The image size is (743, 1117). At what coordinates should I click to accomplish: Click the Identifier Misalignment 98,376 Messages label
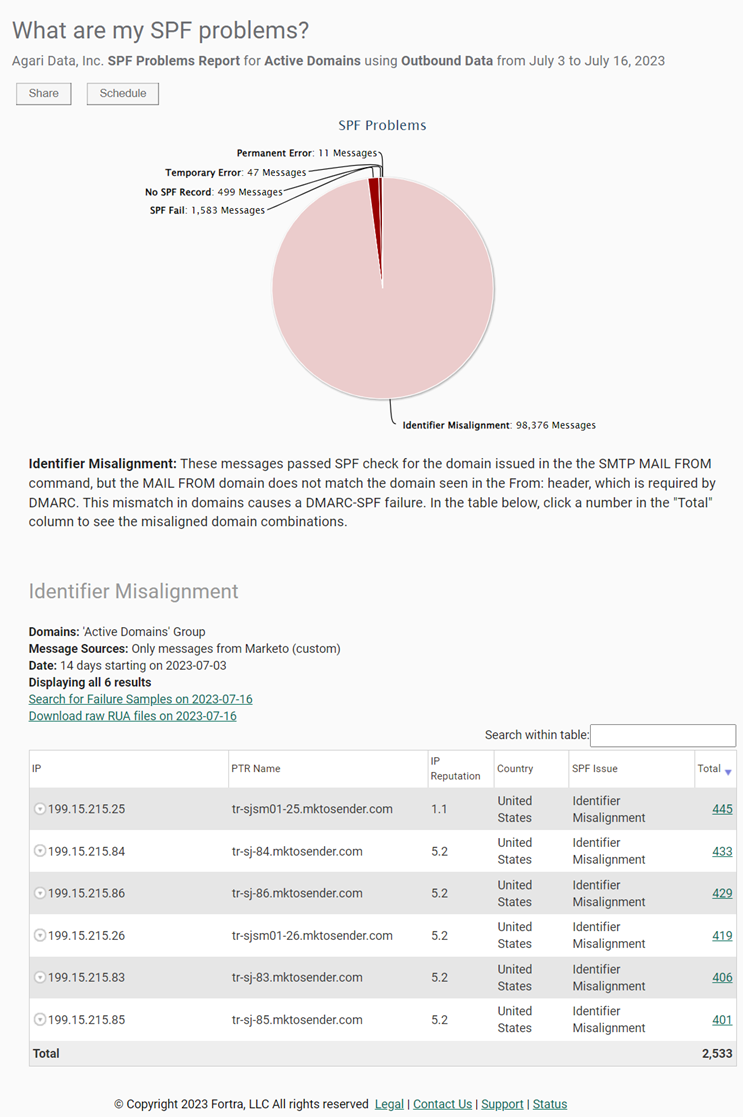click(499, 425)
